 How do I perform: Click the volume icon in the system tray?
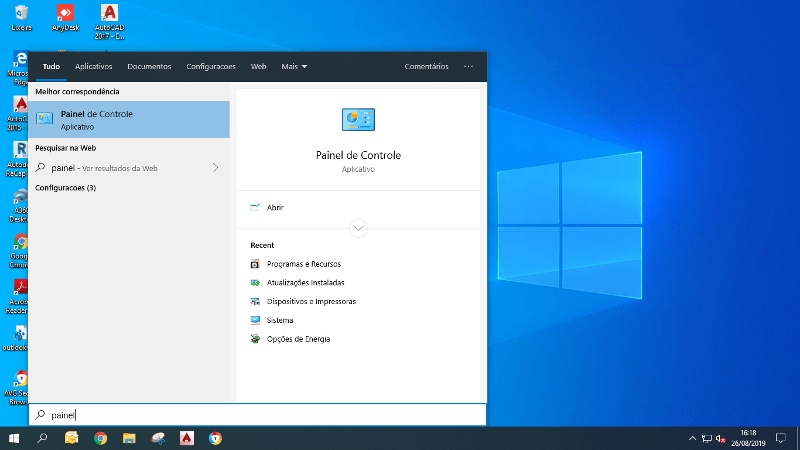(720, 438)
